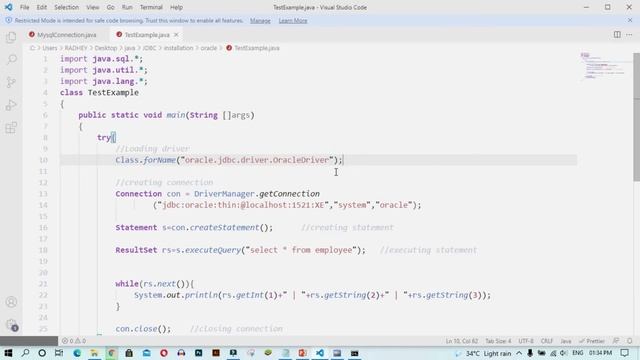Open the Terminal menu

(151, 7)
